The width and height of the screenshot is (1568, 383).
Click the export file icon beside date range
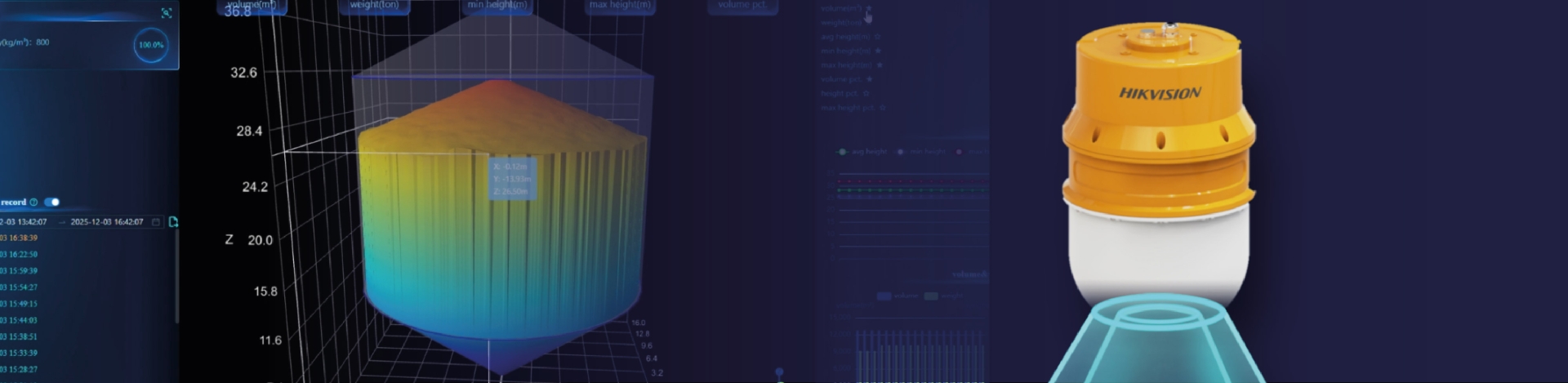pyautogui.click(x=173, y=222)
